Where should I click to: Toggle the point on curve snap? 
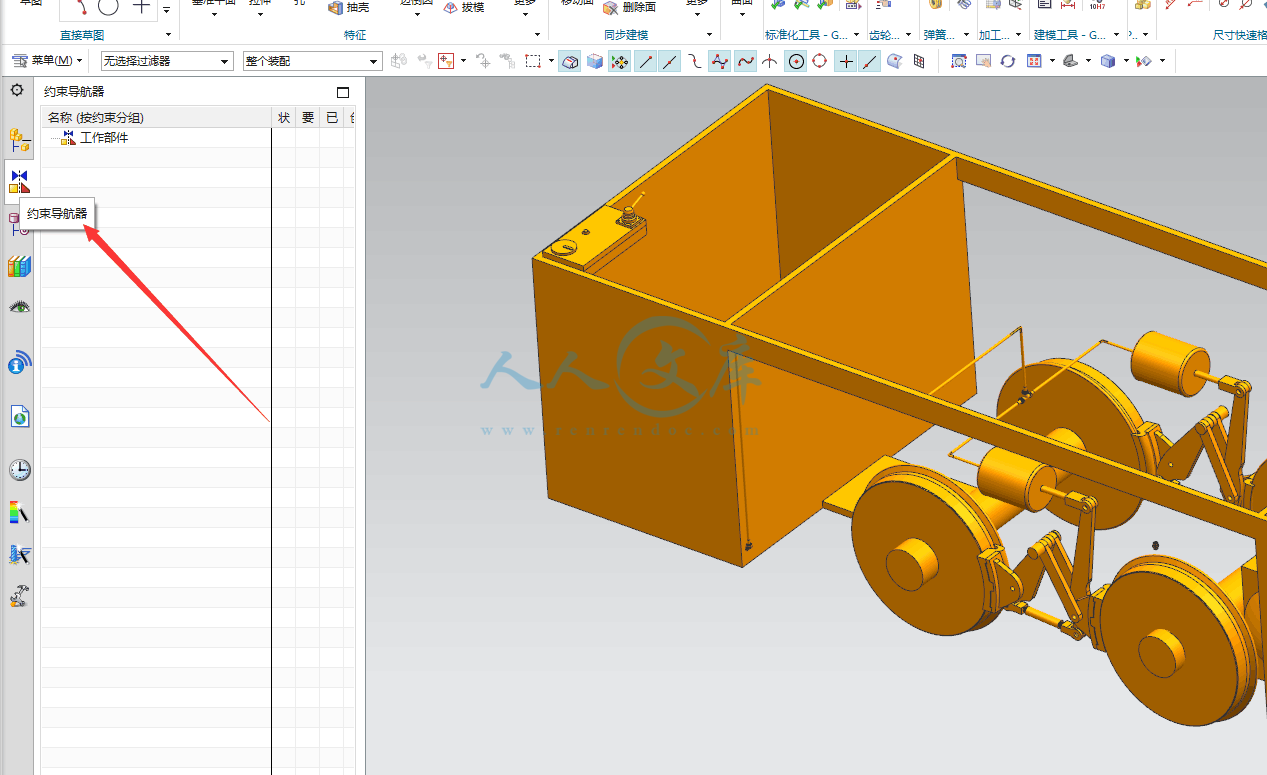tap(870, 61)
